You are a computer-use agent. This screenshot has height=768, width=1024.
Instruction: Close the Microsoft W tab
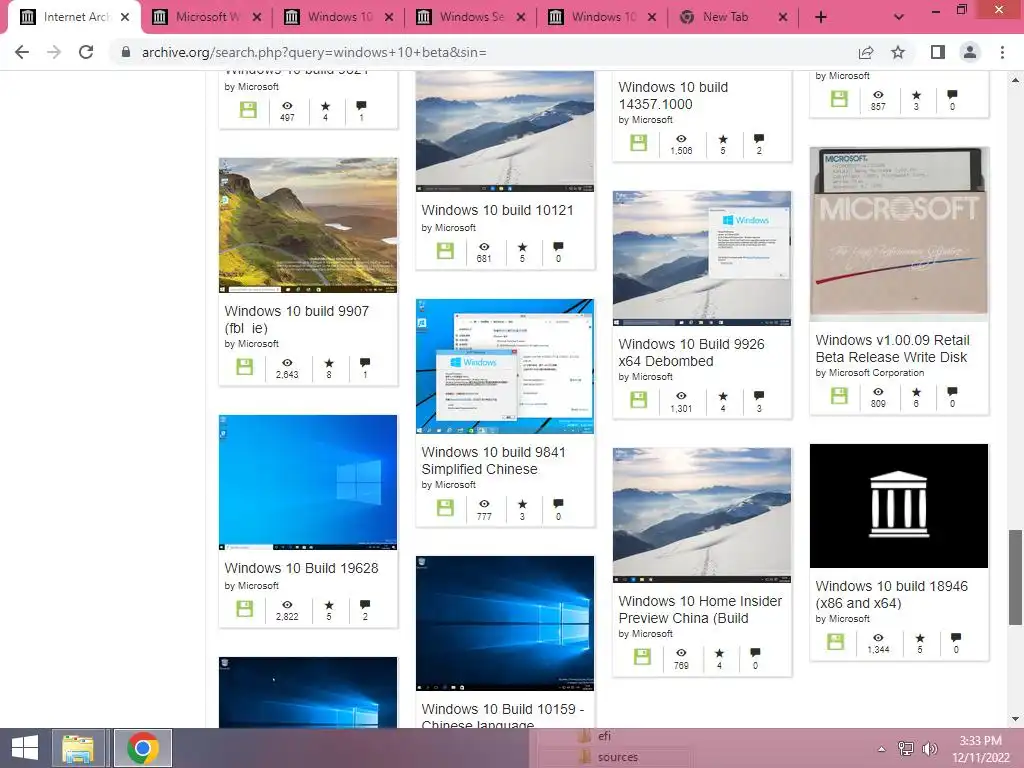(x=257, y=17)
